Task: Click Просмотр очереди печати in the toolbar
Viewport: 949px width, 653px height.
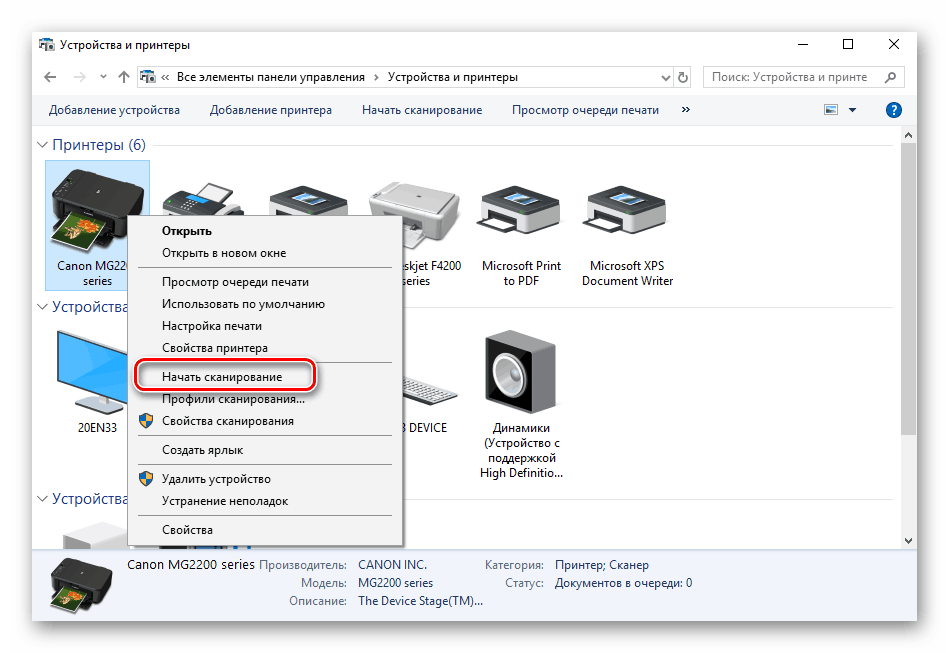Action: (x=585, y=110)
